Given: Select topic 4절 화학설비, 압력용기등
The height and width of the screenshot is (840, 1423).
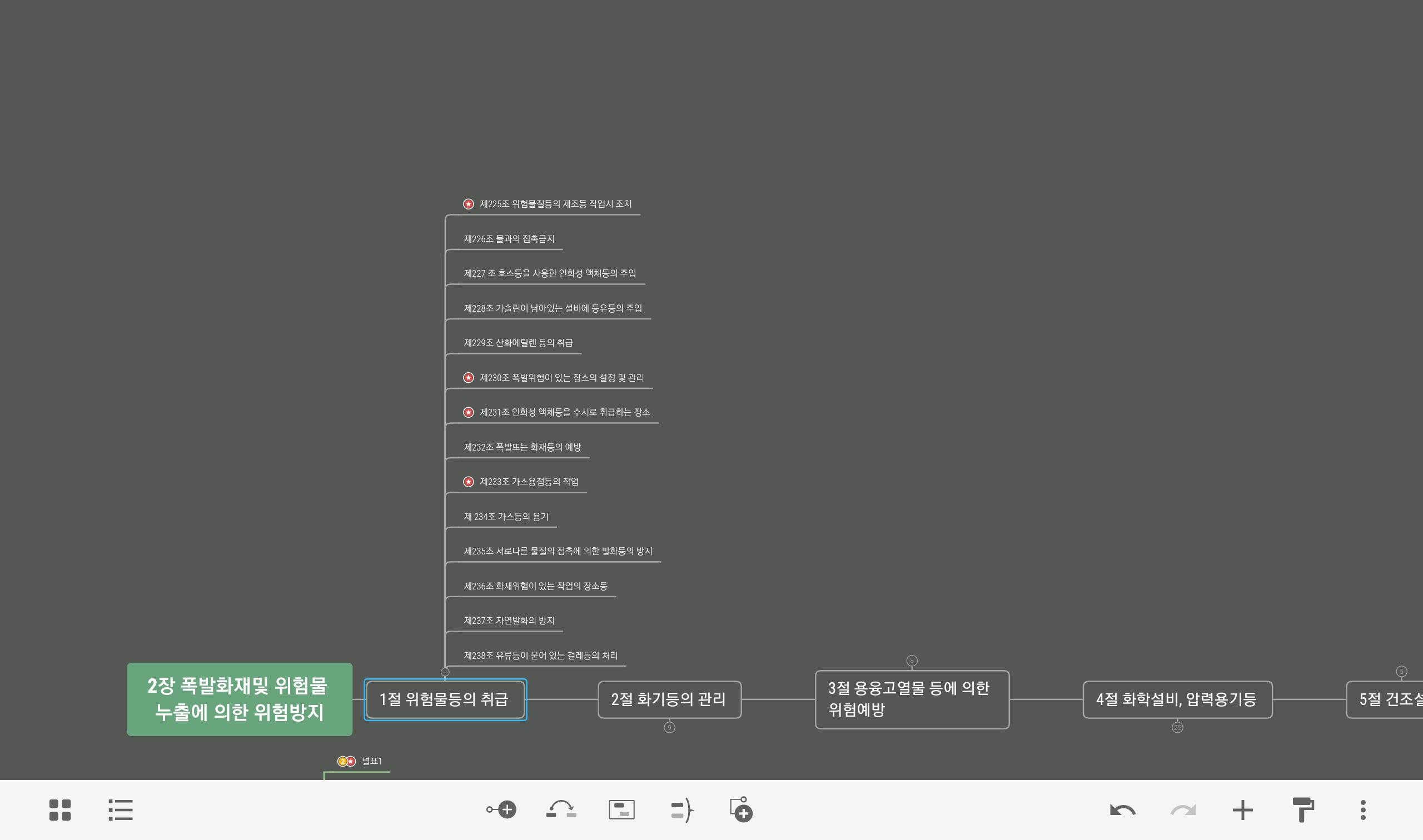Looking at the screenshot, I should (1177, 699).
